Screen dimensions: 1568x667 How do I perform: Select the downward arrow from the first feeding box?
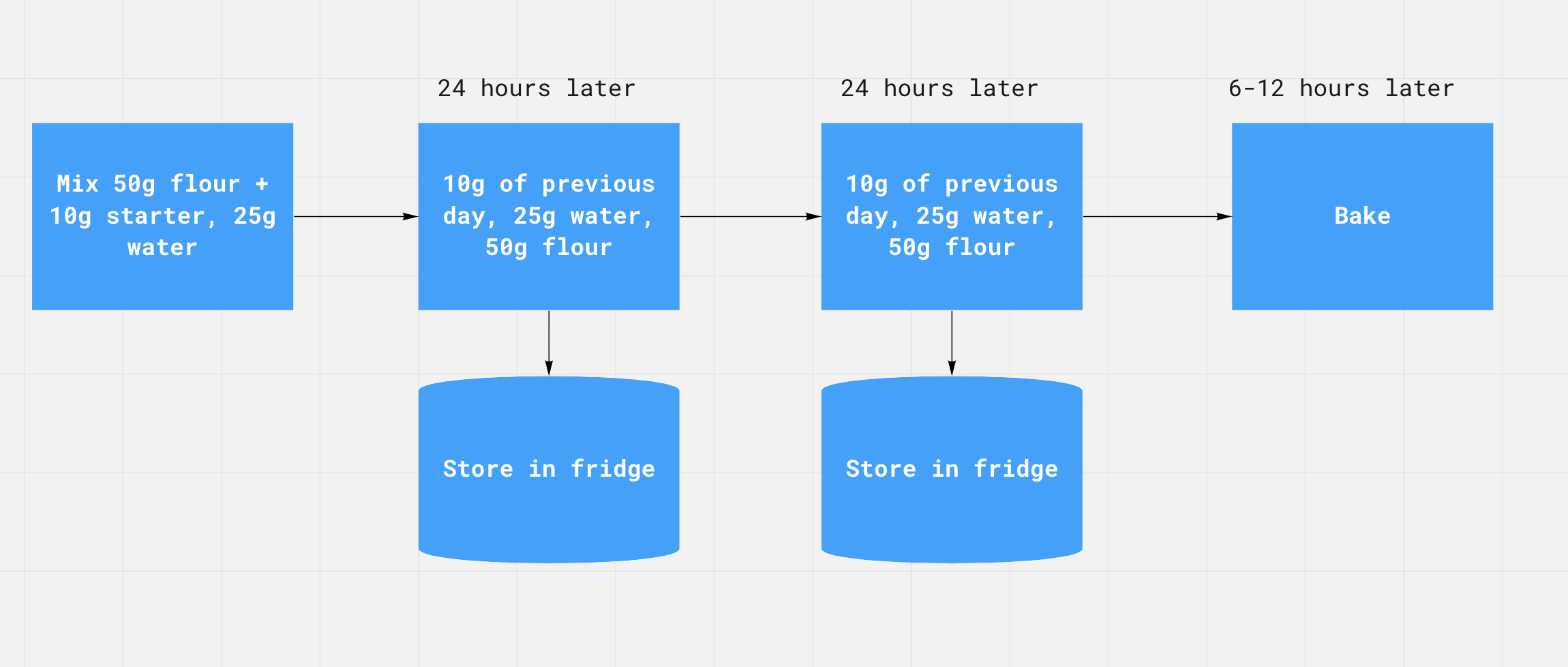549,343
